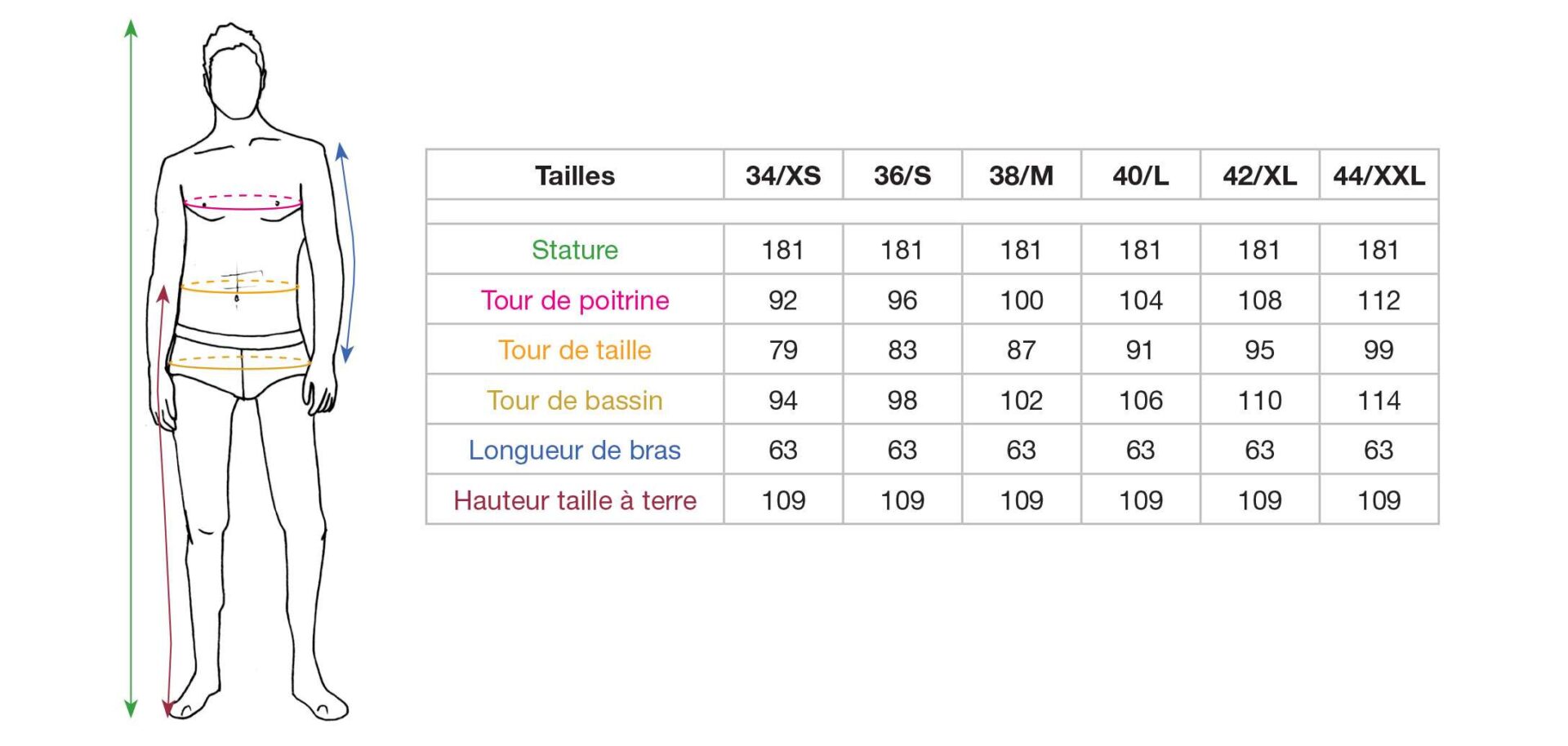Select the yellow hip measurement ellipse
Viewport: 1568px width, 746px height.
coord(240,362)
